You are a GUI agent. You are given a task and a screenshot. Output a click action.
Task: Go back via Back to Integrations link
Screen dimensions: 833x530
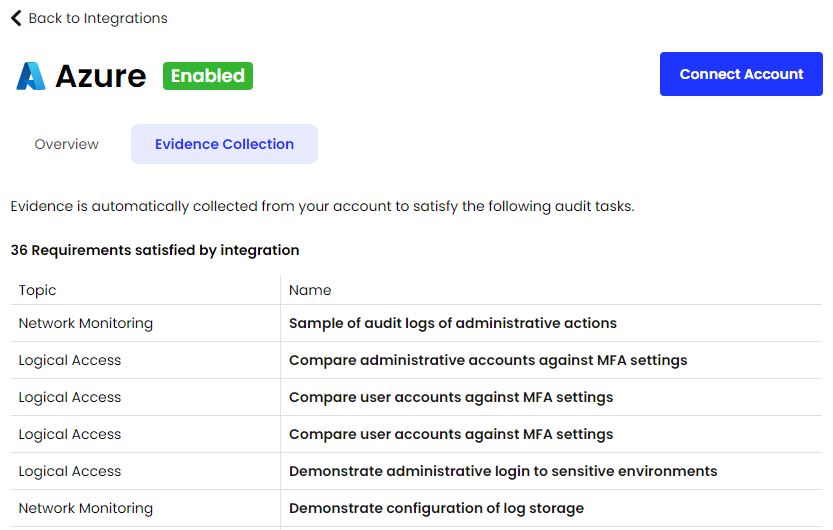[89, 18]
